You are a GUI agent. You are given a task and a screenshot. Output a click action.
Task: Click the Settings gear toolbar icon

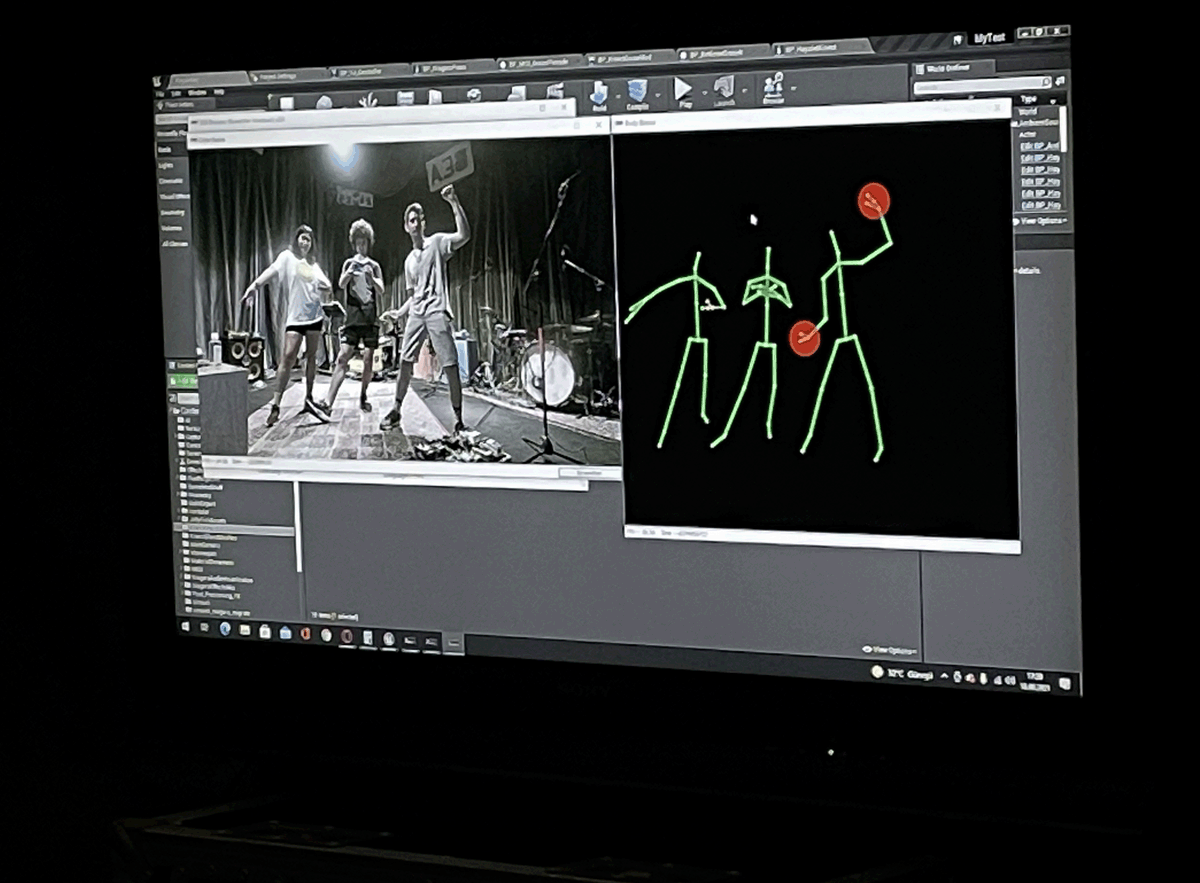[474, 95]
